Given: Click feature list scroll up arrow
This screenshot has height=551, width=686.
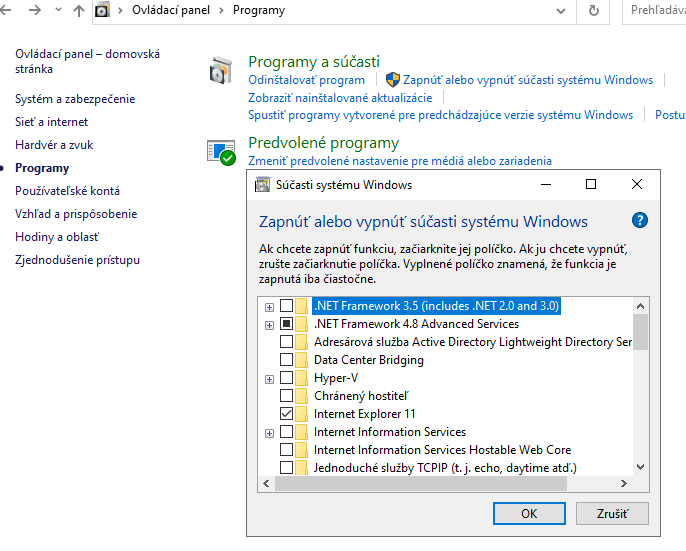Looking at the screenshot, I should click(640, 306).
